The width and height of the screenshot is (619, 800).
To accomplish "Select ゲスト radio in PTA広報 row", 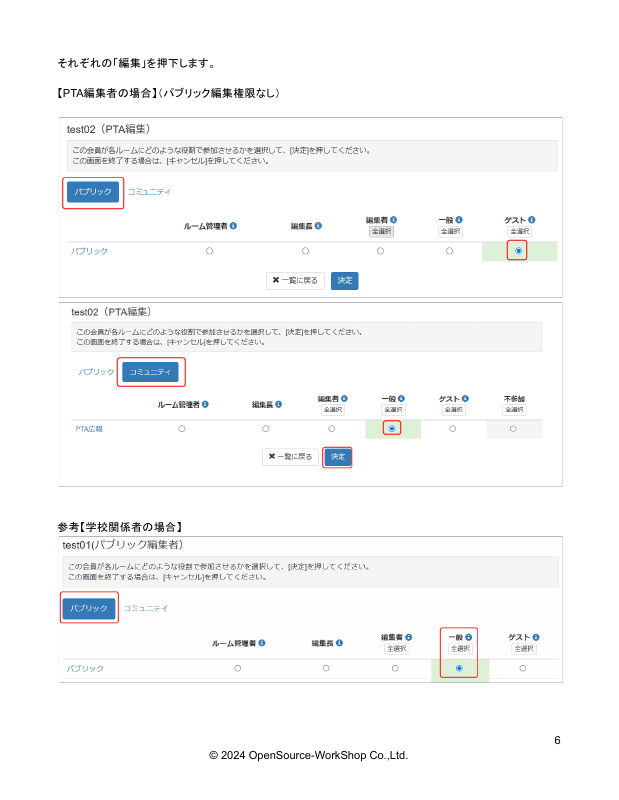I will point(452,429).
